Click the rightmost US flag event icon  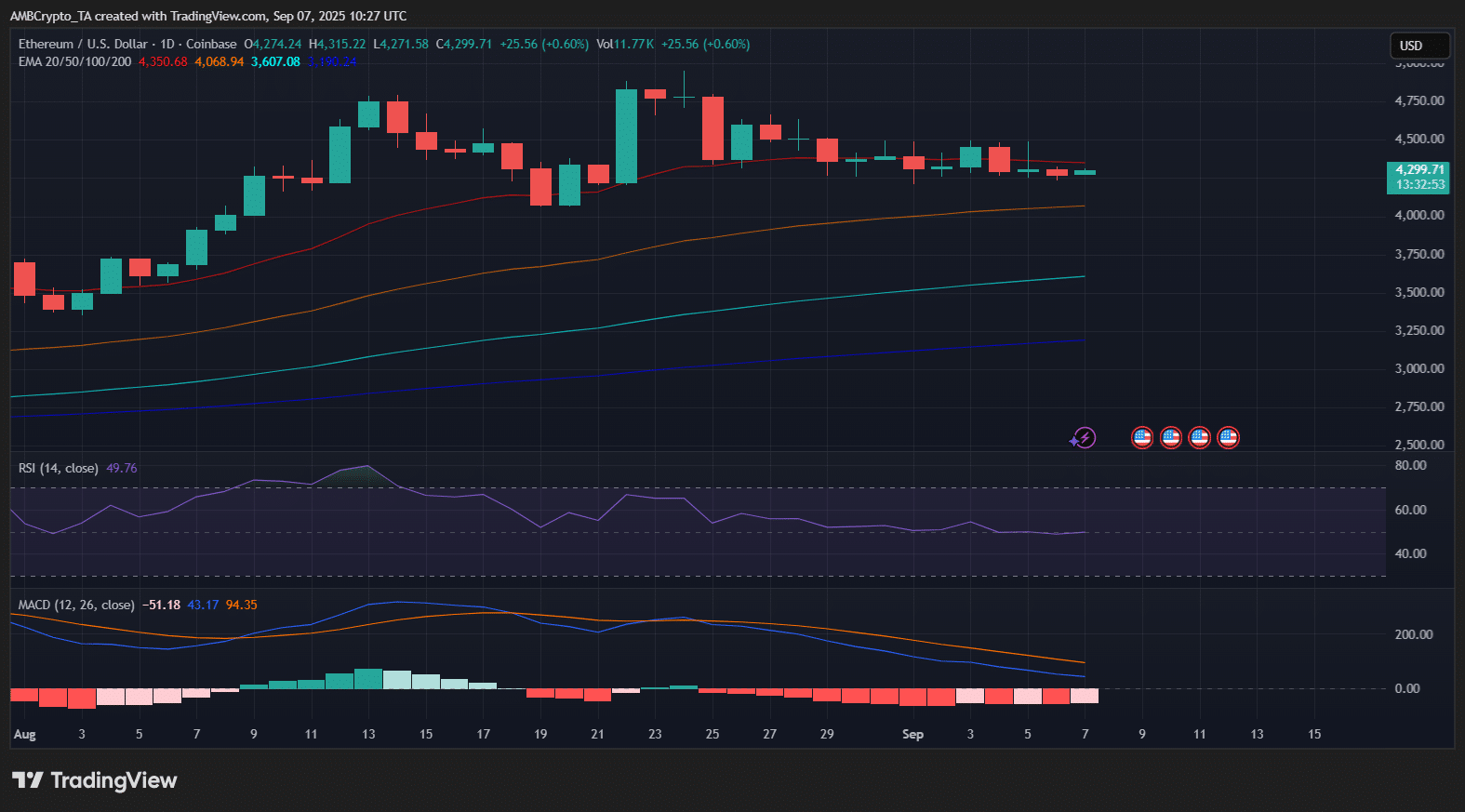tap(1228, 437)
